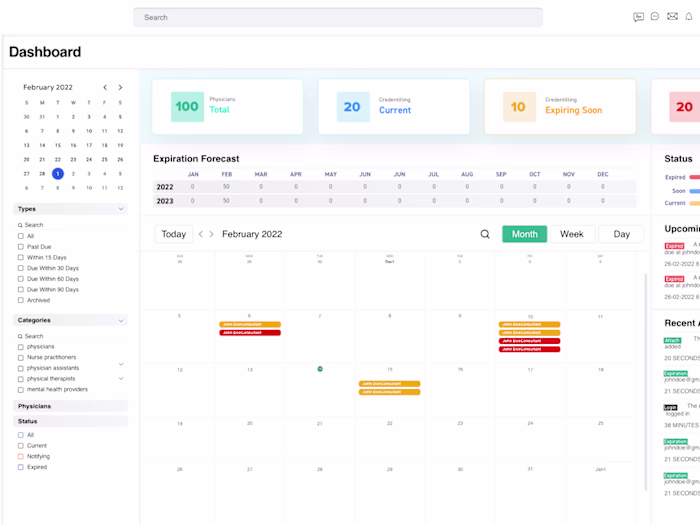The width and height of the screenshot is (700, 525).
Task: Click 2022 FEB forecast value 50
Action: pyautogui.click(x=226, y=187)
